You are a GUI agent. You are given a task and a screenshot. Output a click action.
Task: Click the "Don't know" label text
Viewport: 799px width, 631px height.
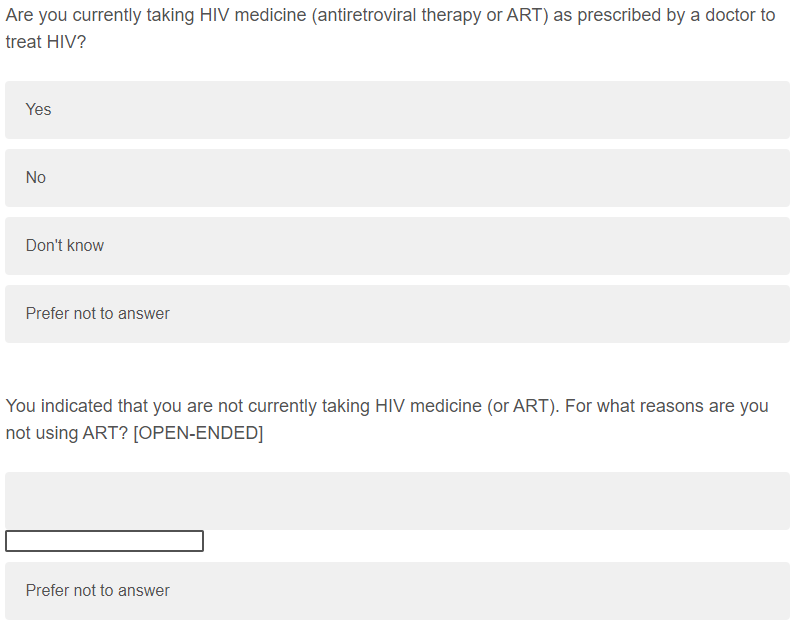tap(65, 246)
